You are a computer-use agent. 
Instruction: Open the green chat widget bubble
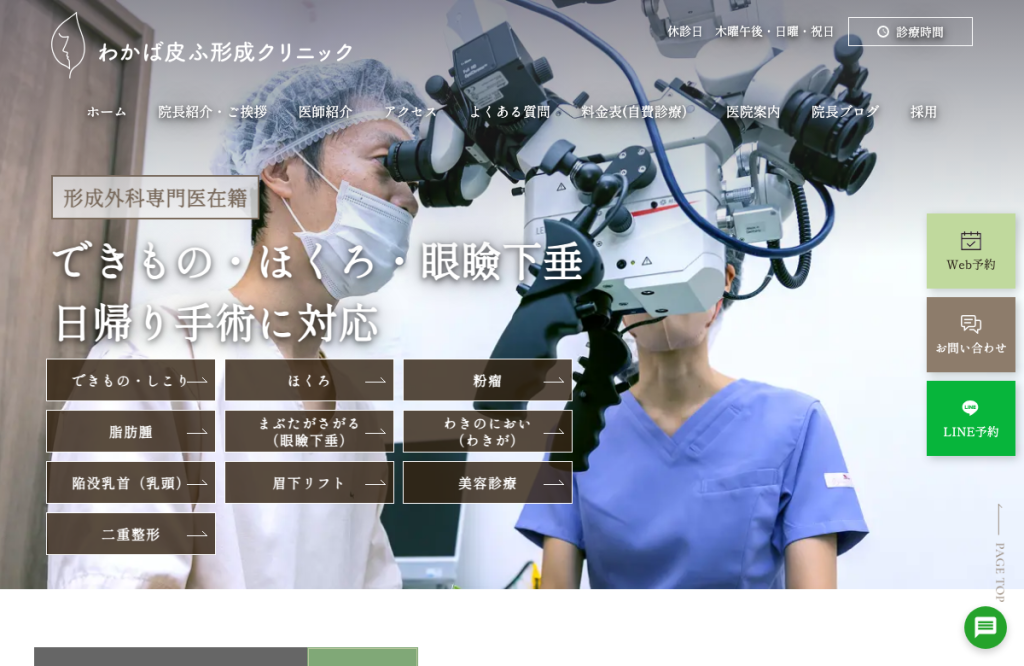coord(985,627)
